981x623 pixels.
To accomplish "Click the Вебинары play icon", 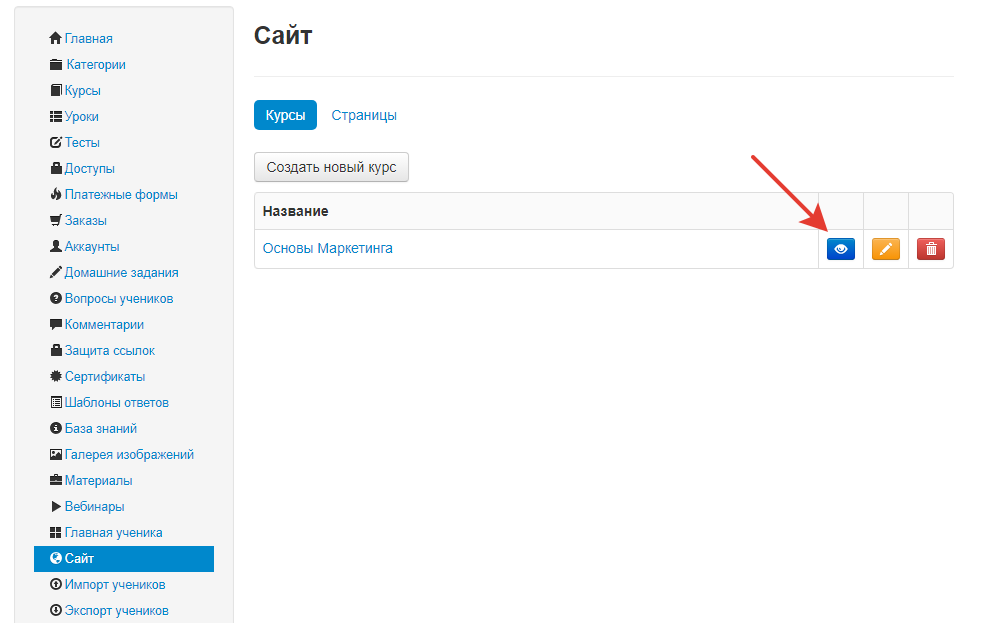I will coord(56,507).
